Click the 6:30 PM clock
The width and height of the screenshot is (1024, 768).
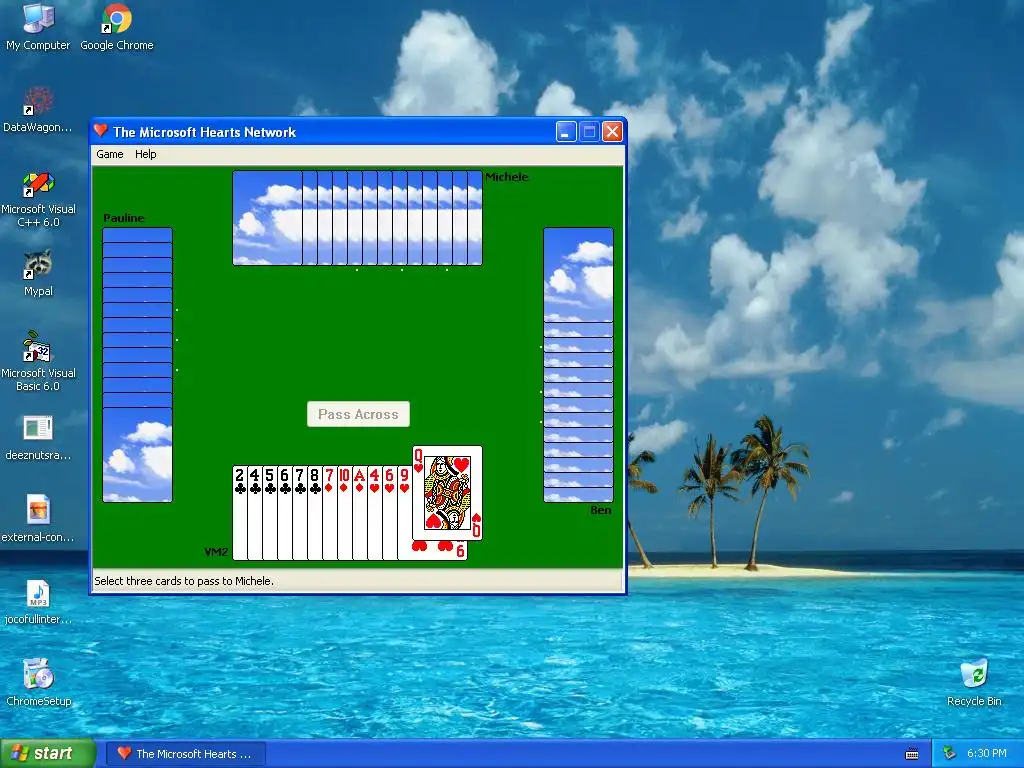click(x=987, y=754)
